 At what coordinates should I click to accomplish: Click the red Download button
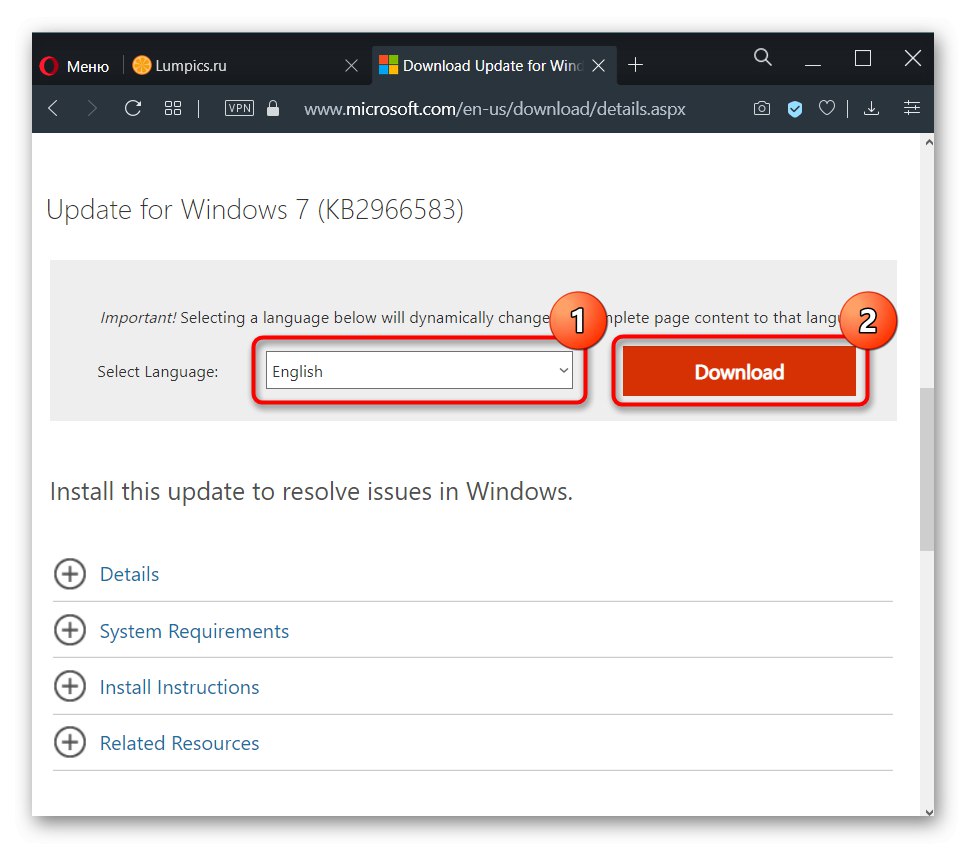(739, 371)
